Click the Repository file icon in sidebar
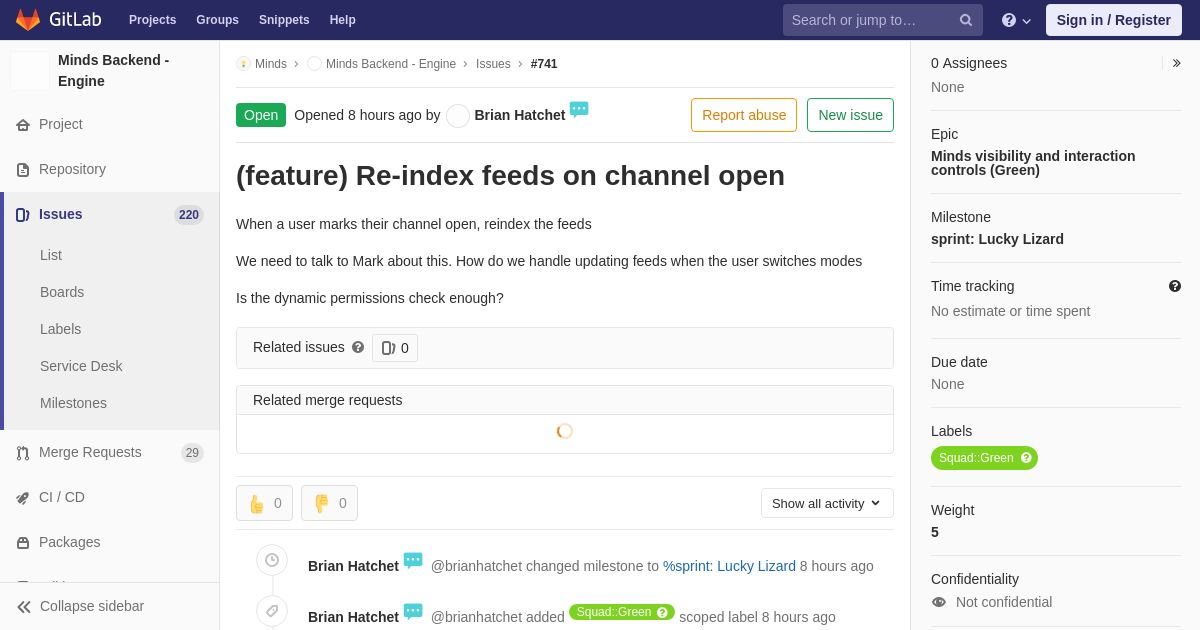The image size is (1200, 630). pyautogui.click(x=23, y=170)
